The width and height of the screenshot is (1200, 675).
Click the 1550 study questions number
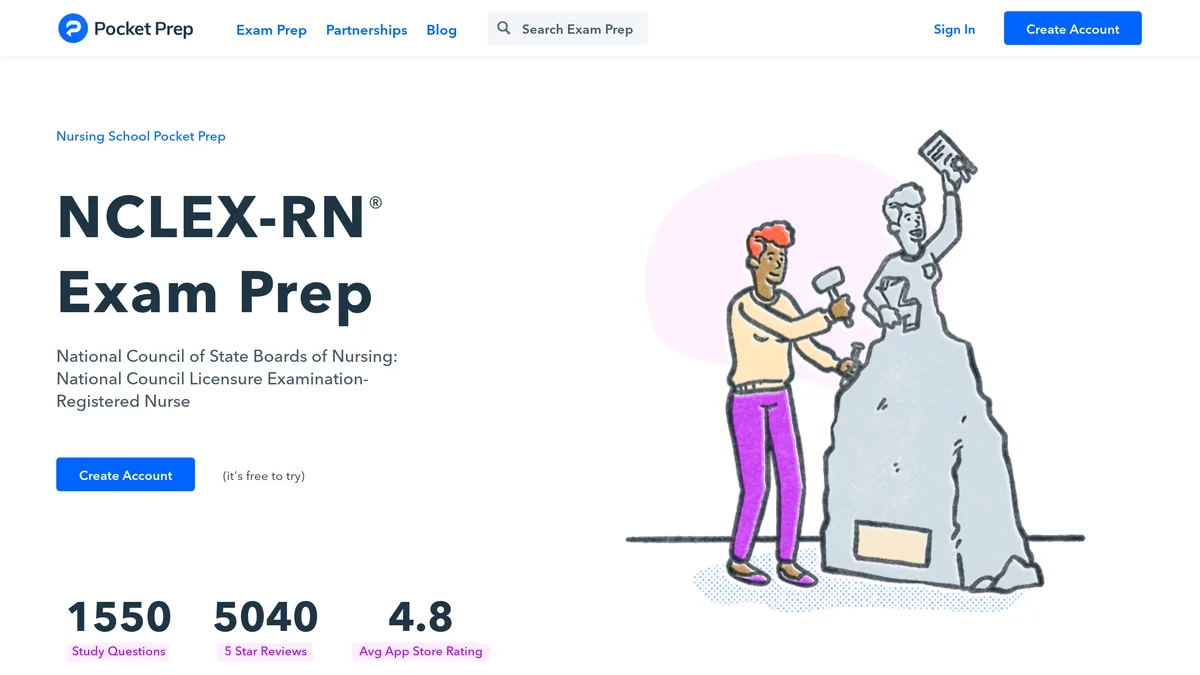119,617
